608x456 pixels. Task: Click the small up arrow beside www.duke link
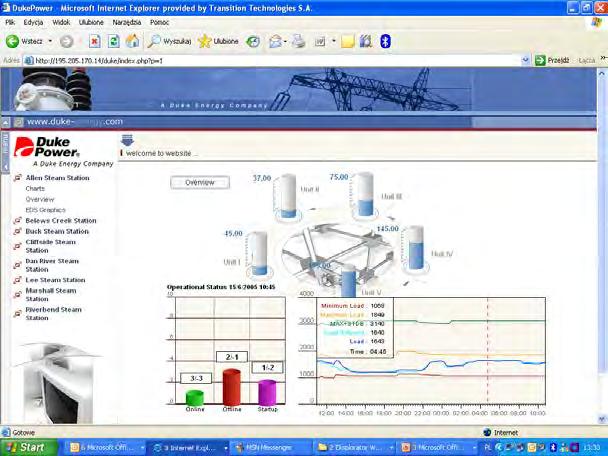pos(5,123)
